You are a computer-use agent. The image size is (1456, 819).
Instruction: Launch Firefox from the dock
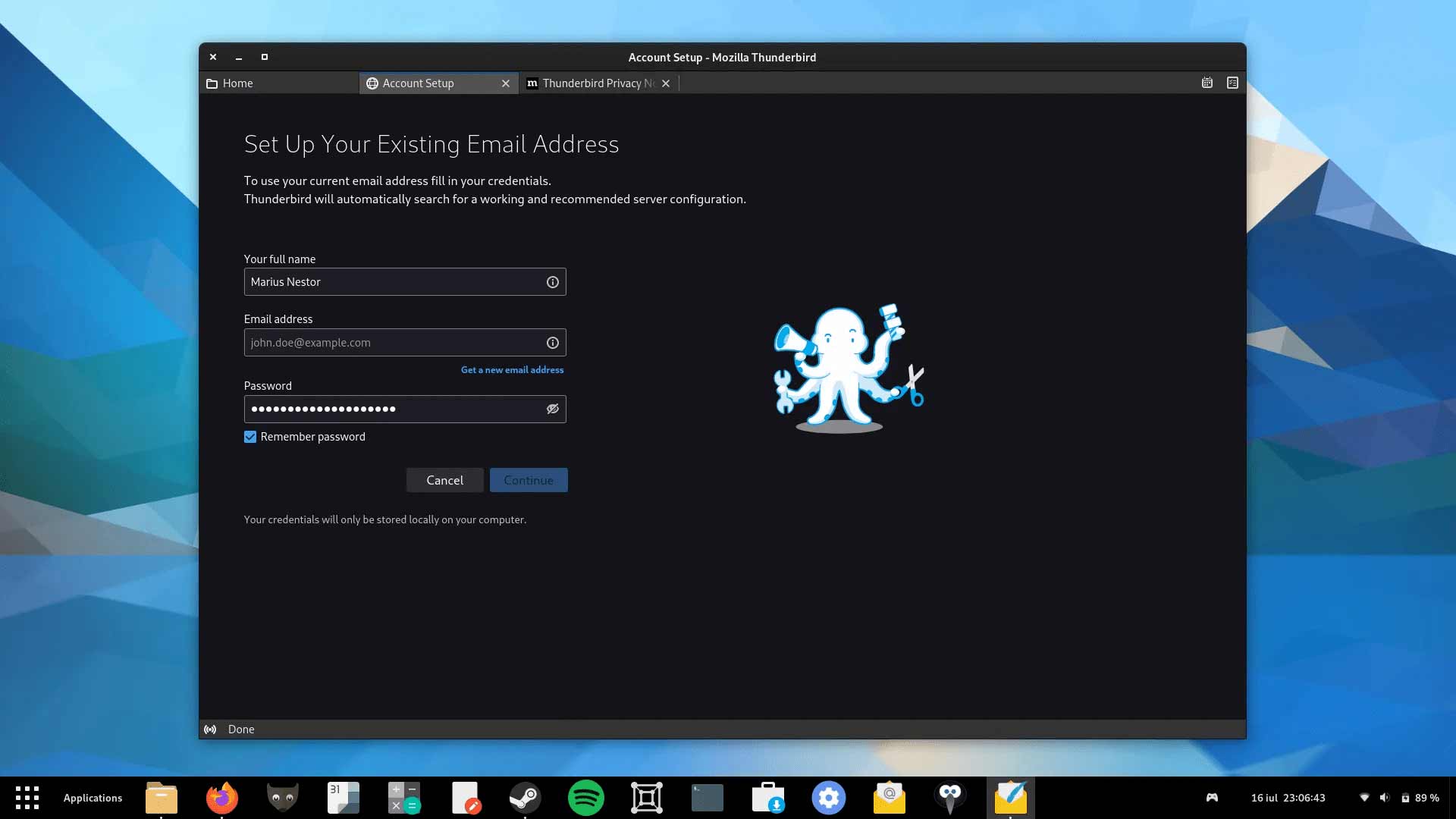click(222, 798)
